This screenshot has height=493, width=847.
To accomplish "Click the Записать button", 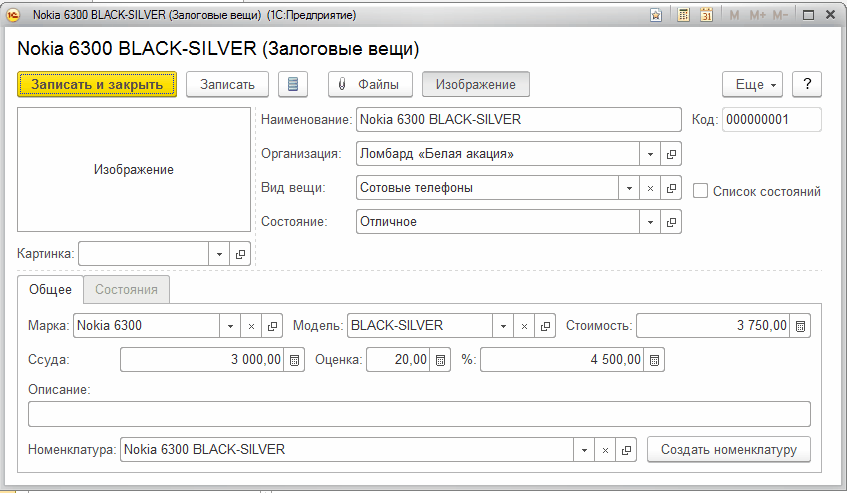I will 227,84.
